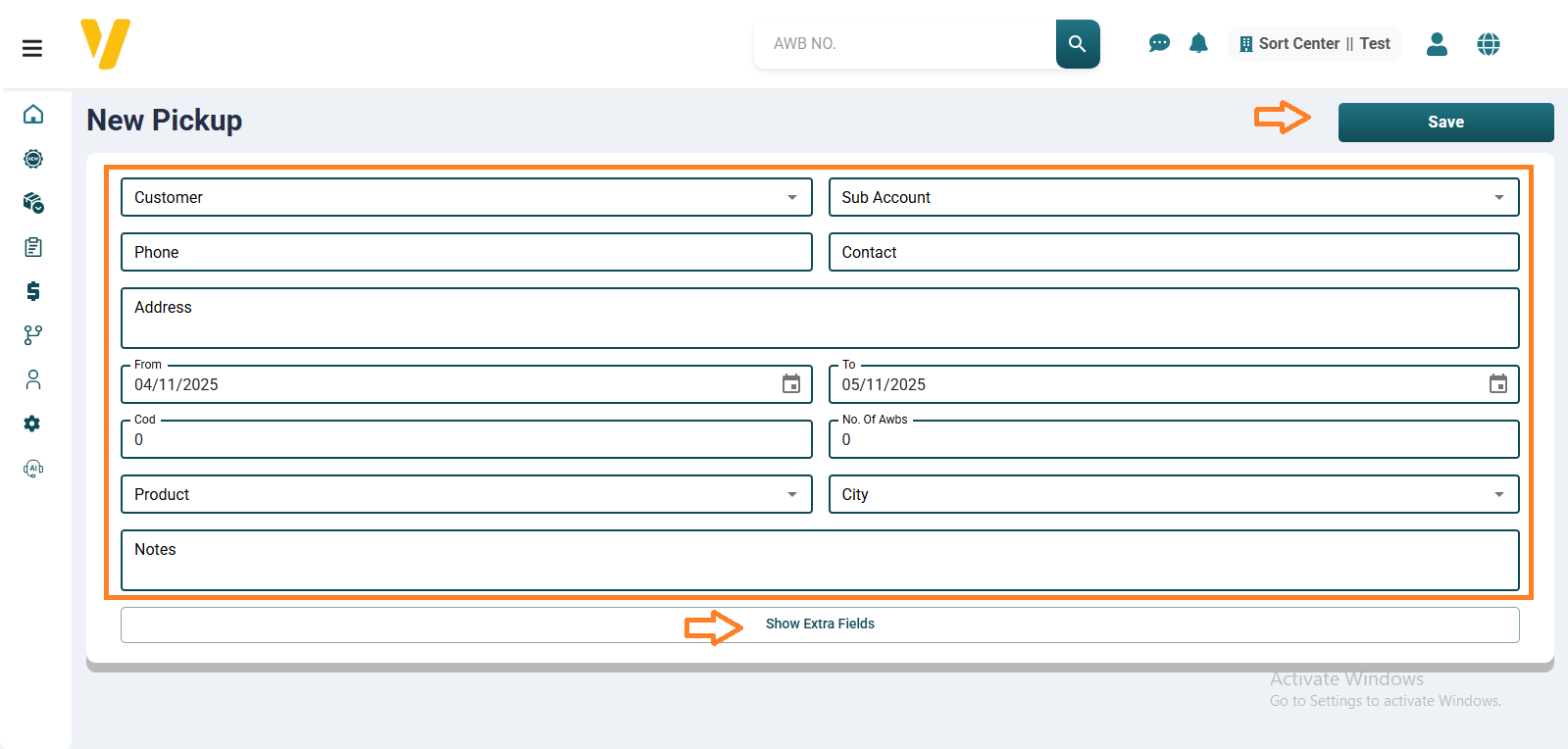Open the clipboard sidebar icon
This screenshot has width=1568, height=749.
(x=33, y=247)
